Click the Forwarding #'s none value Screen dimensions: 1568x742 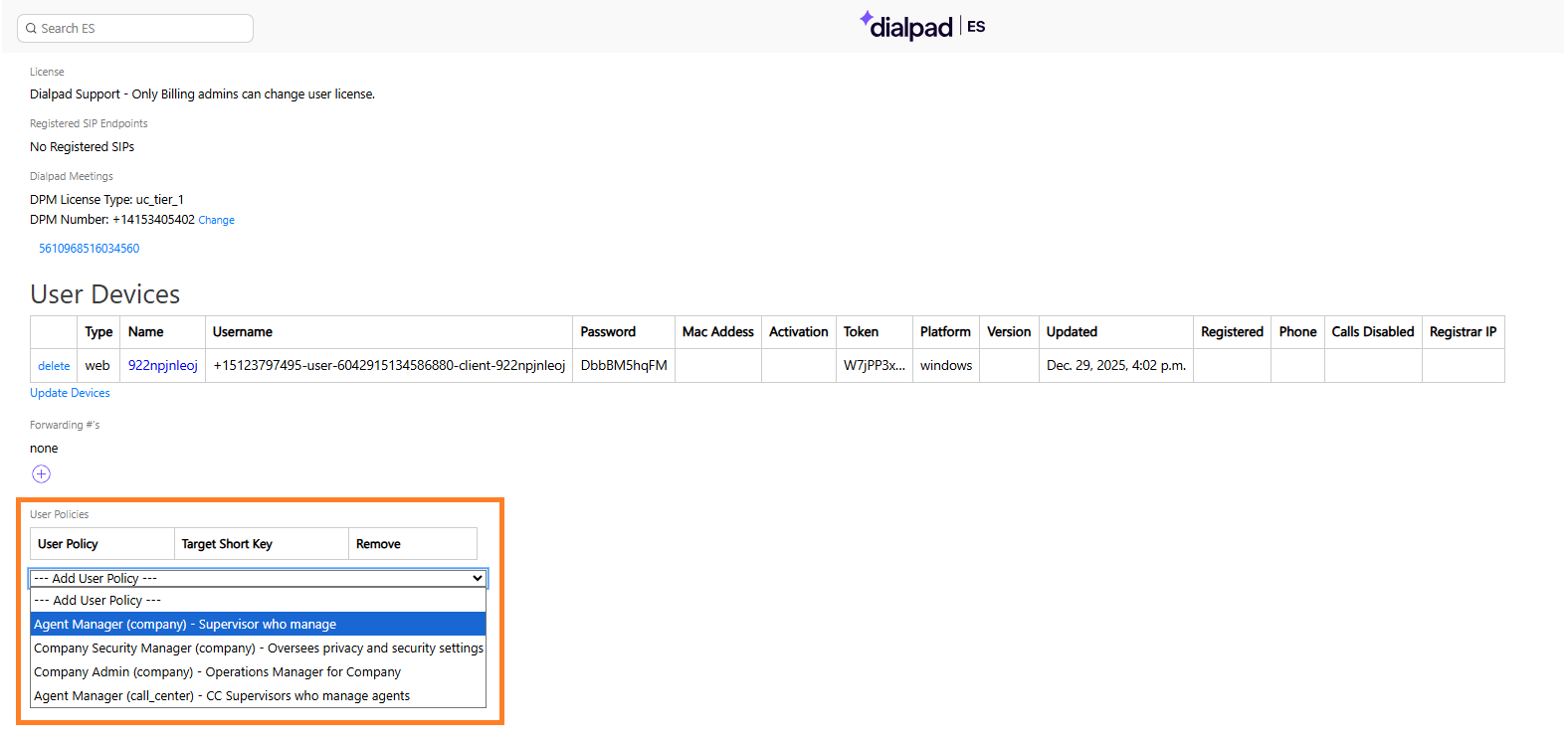(44, 449)
